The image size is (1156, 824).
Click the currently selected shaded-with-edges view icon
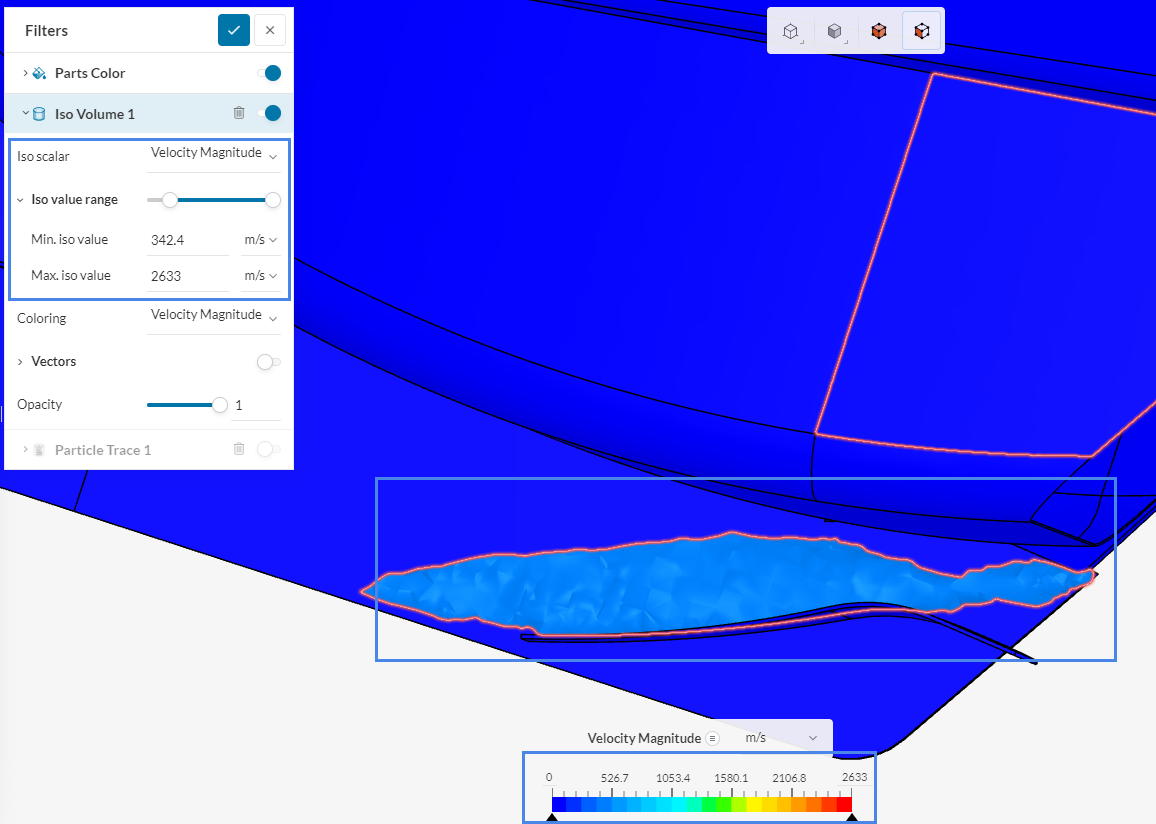[x=923, y=30]
